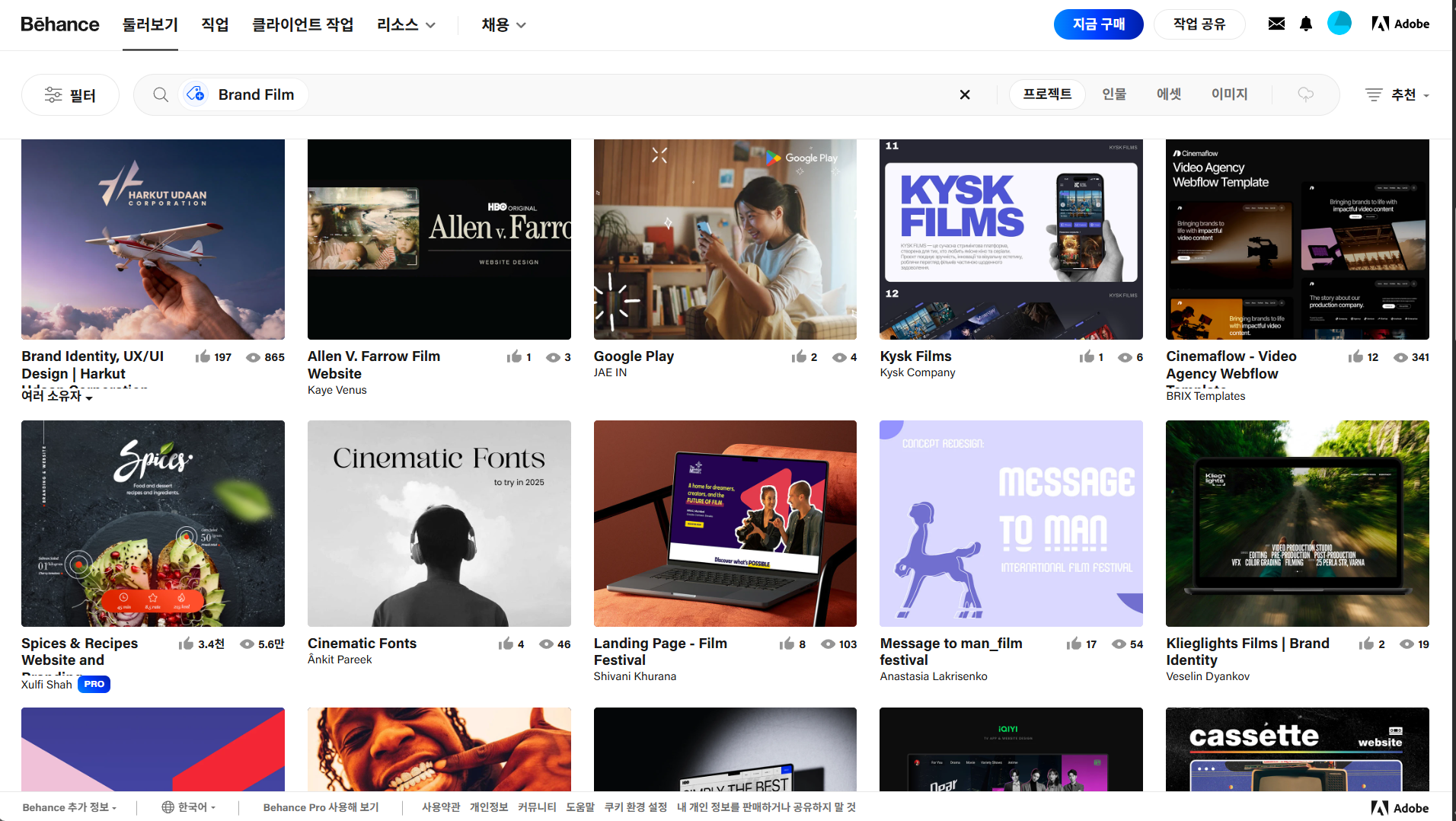Select the 프로젝트 search tab
The width and height of the screenshot is (1456, 821).
[1047, 94]
